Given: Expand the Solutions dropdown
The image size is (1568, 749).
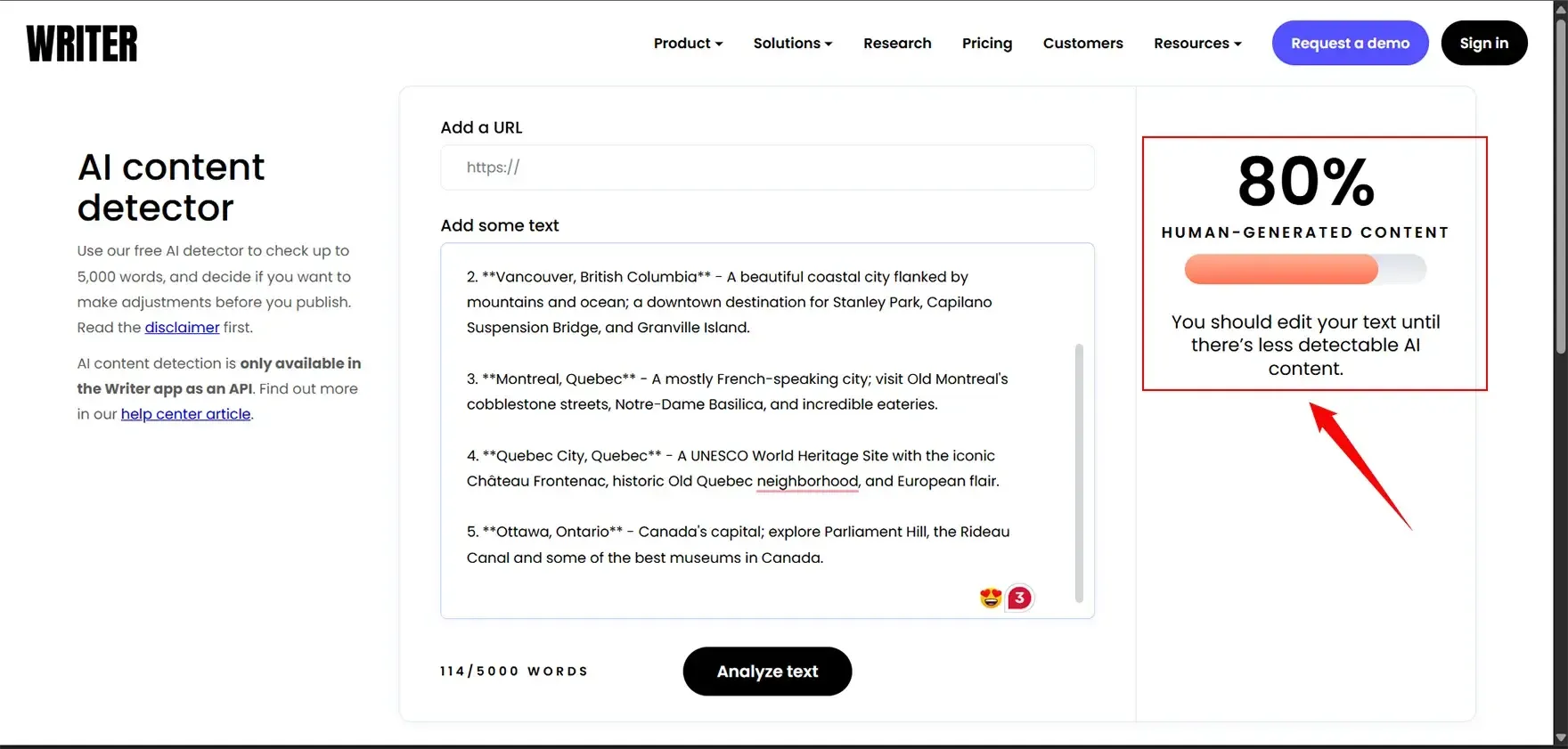Looking at the screenshot, I should [791, 43].
